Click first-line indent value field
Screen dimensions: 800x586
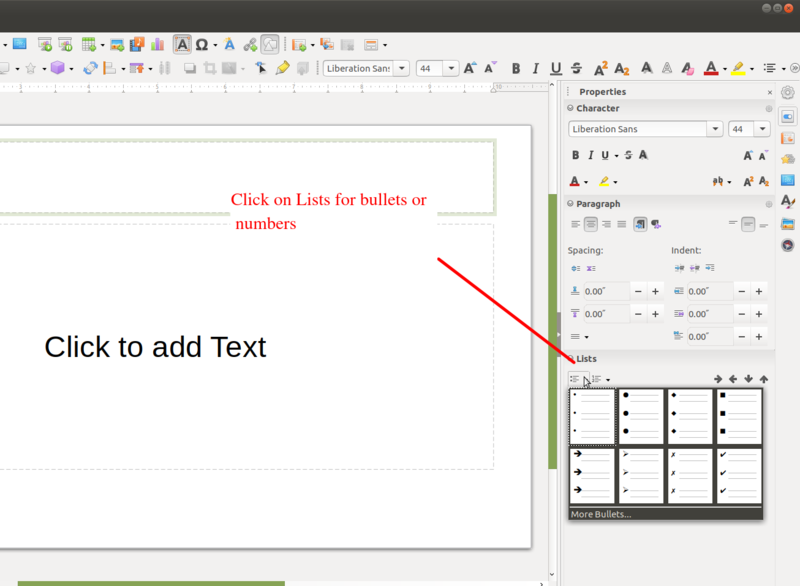click(x=709, y=337)
